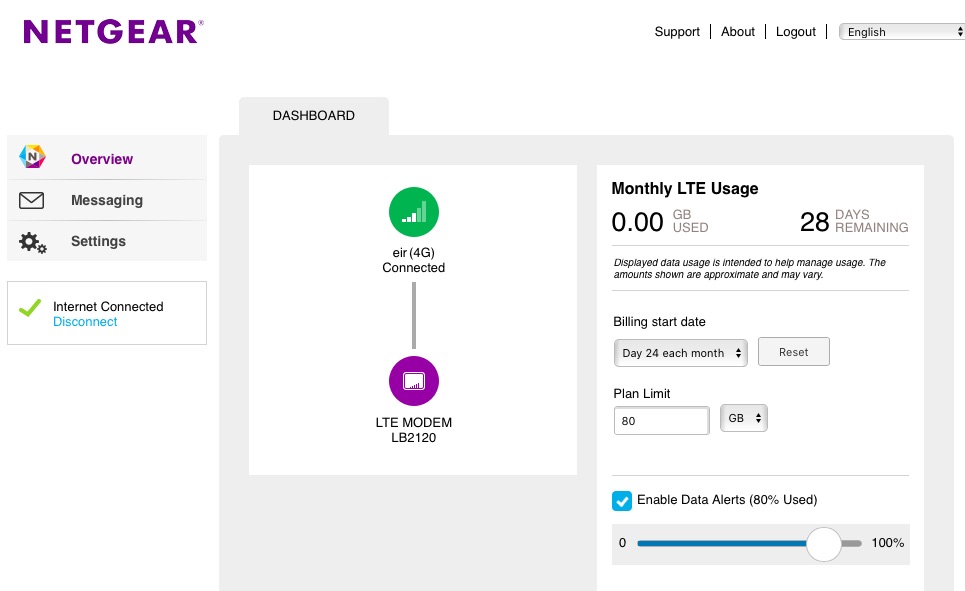
Task: Uncheck Enable Data Alerts checkbox
Action: pyautogui.click(x=622, y=500)
